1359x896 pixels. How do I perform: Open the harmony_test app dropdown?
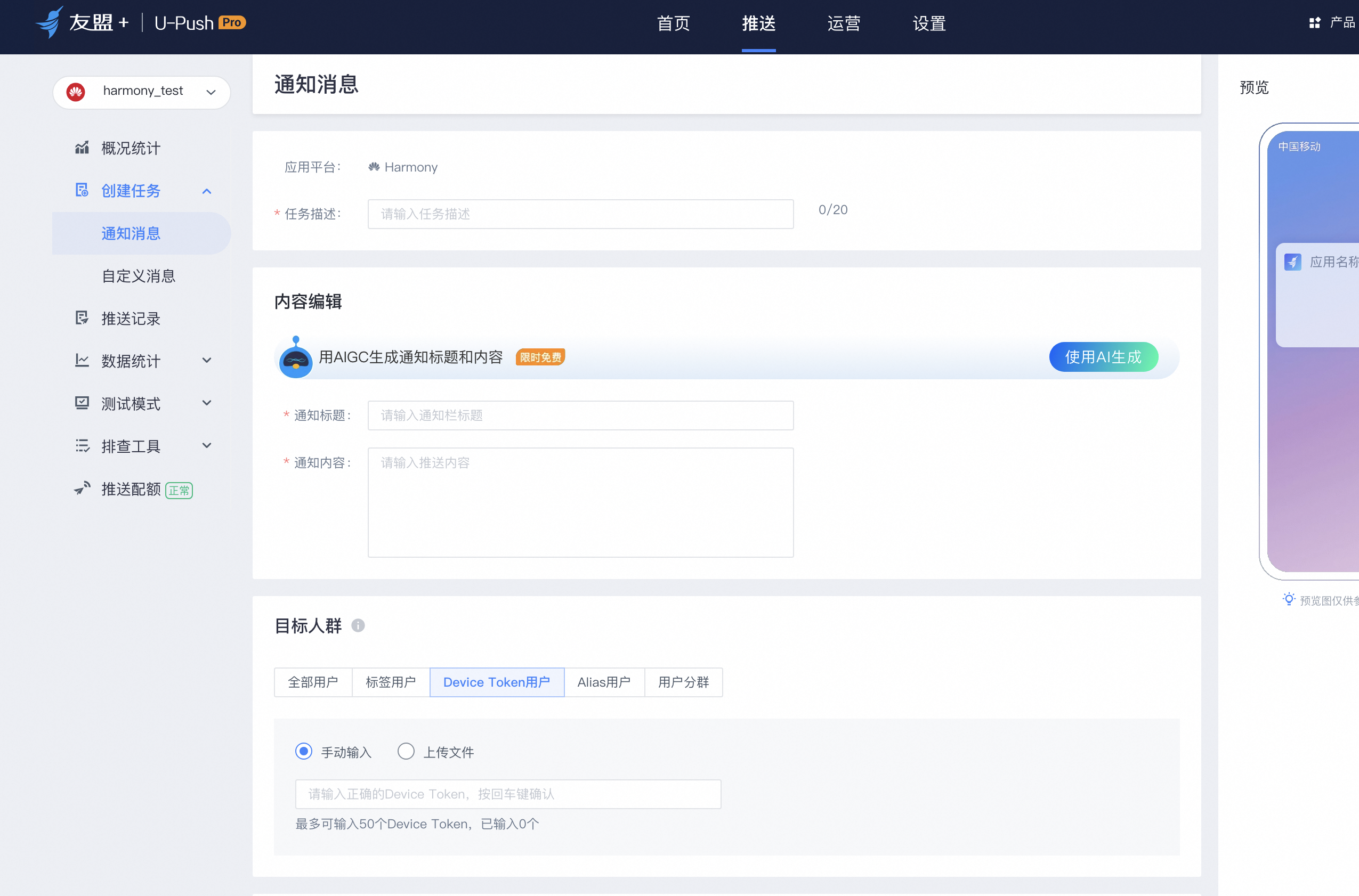[142, 92]
